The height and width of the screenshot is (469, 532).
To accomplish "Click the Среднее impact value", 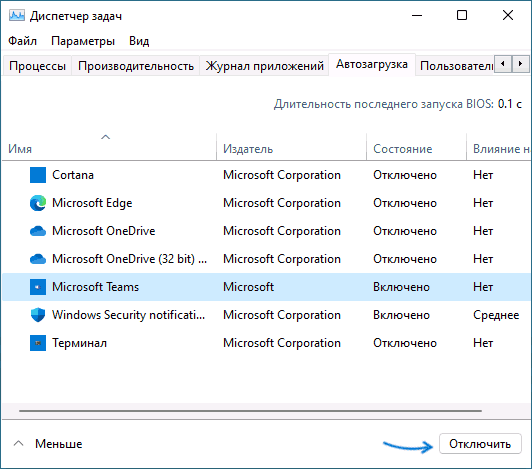I will tap(496, 315).
